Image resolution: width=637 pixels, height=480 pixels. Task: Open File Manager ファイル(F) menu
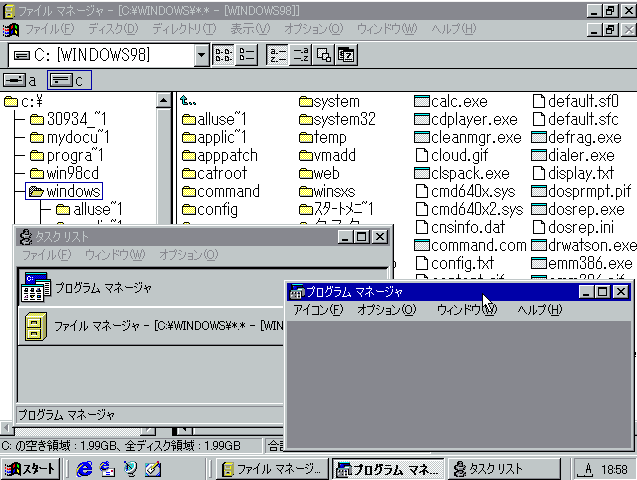point(50,29)
